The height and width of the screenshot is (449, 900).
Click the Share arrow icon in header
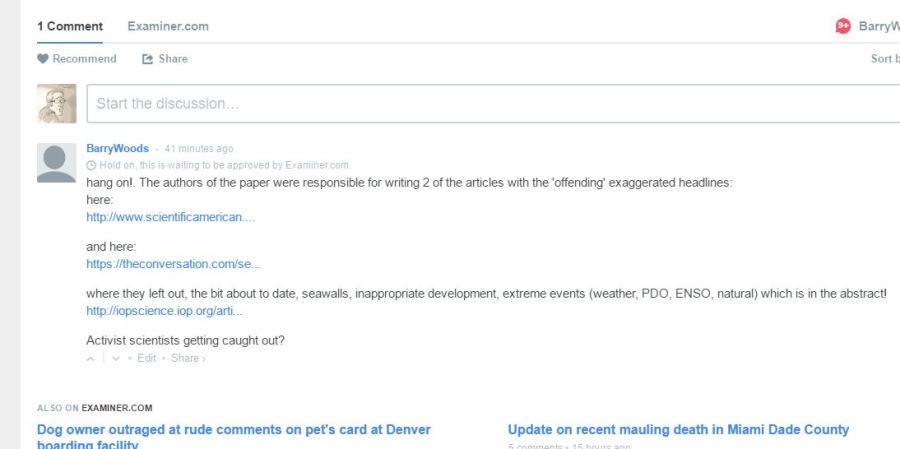coord(148,59)
